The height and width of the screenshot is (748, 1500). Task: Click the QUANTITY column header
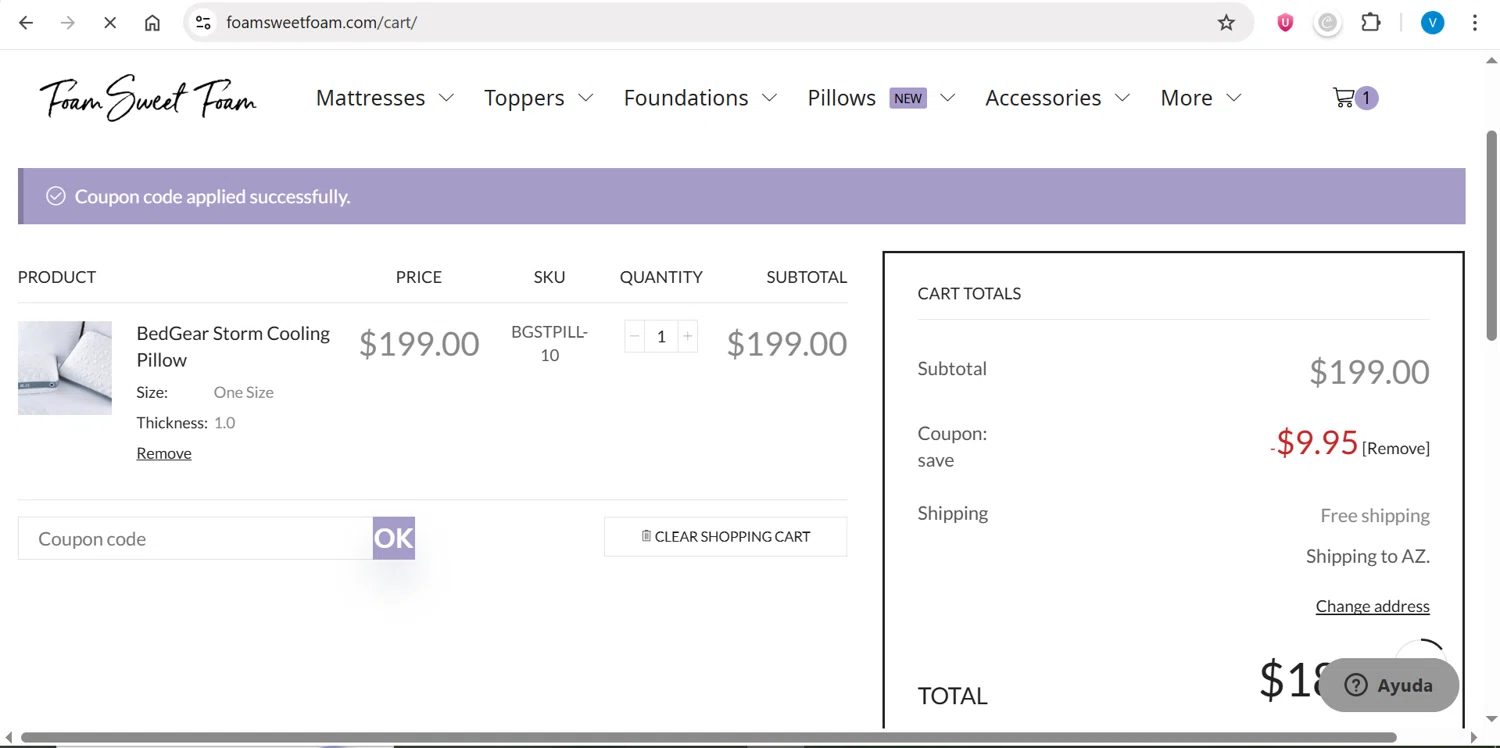click(x=661, y=277)
